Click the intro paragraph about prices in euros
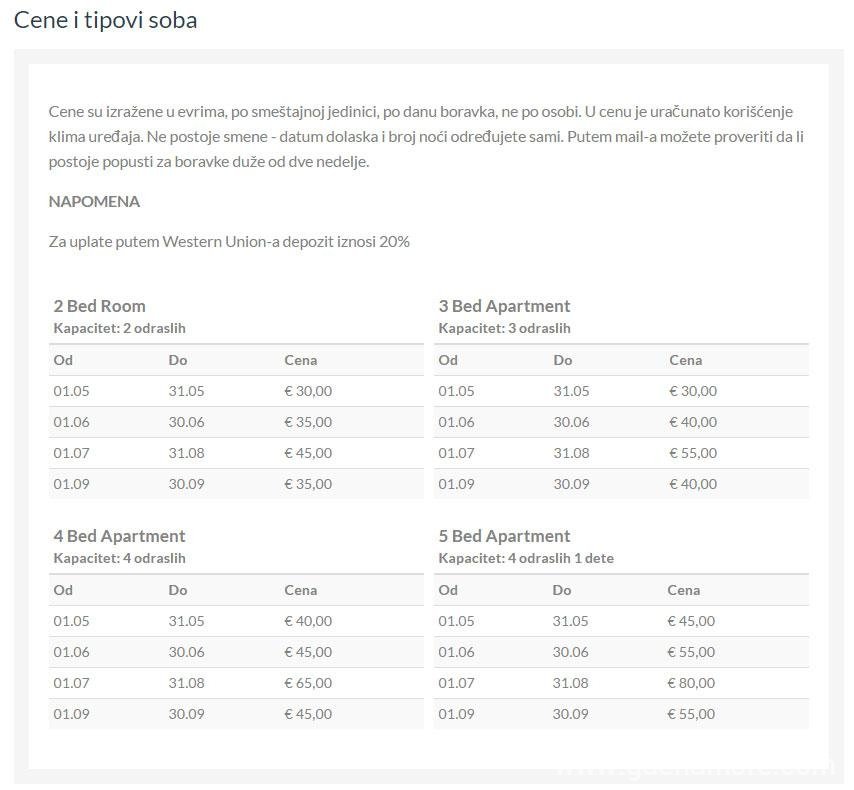 tap(427, 136)
